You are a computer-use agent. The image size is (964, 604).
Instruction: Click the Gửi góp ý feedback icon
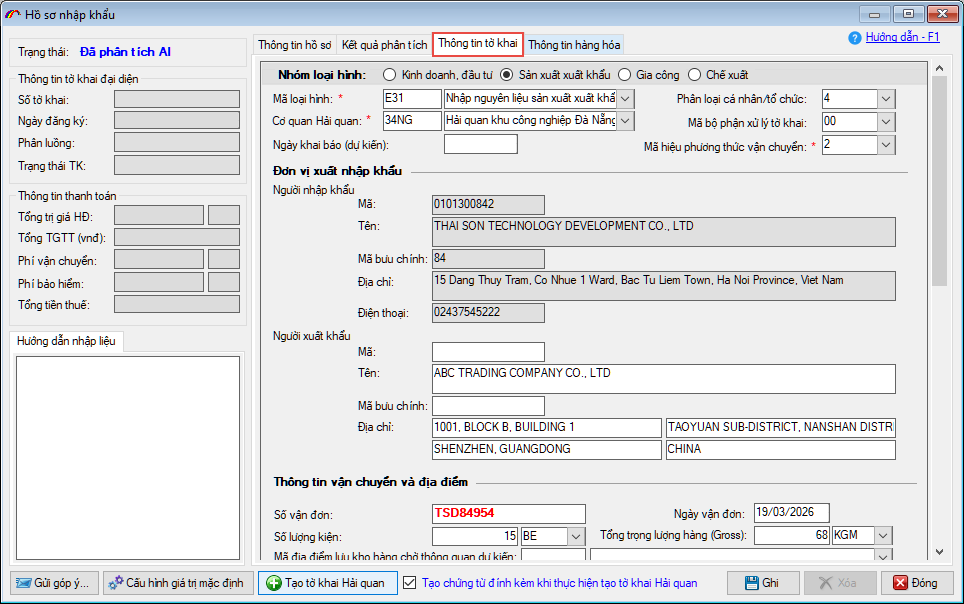click(x=24, y=583)
